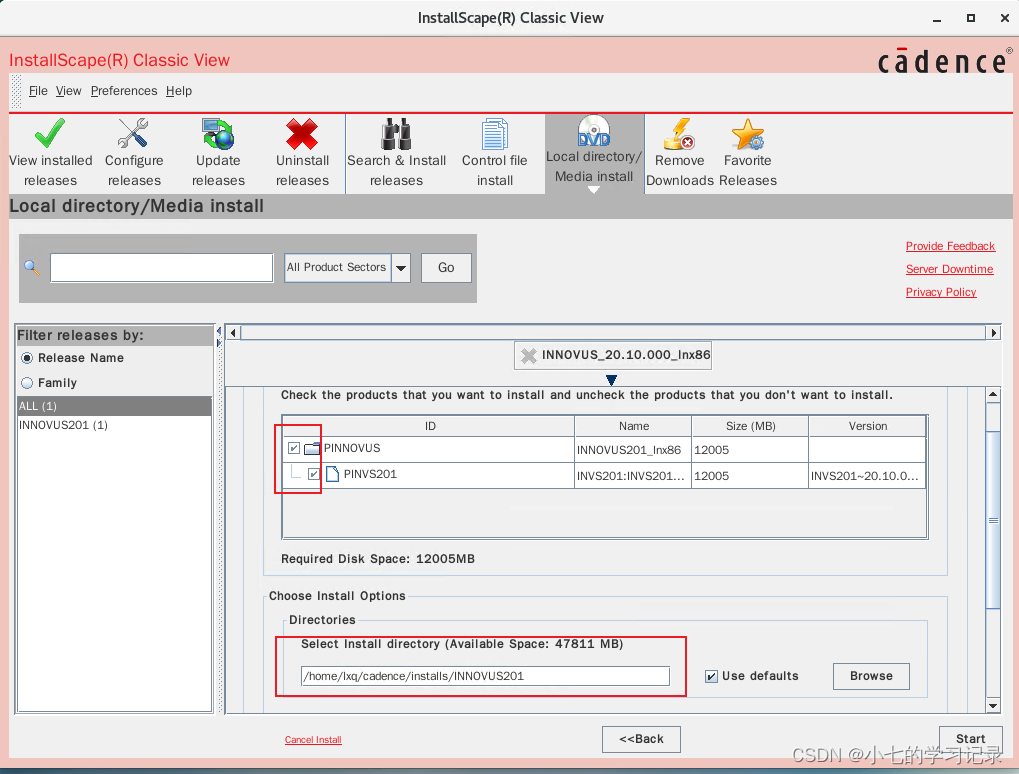Screen dimensions: 1019x774
Task: Open the Server Downtime link
Action: pyautogui.click(x=949, y=269)
